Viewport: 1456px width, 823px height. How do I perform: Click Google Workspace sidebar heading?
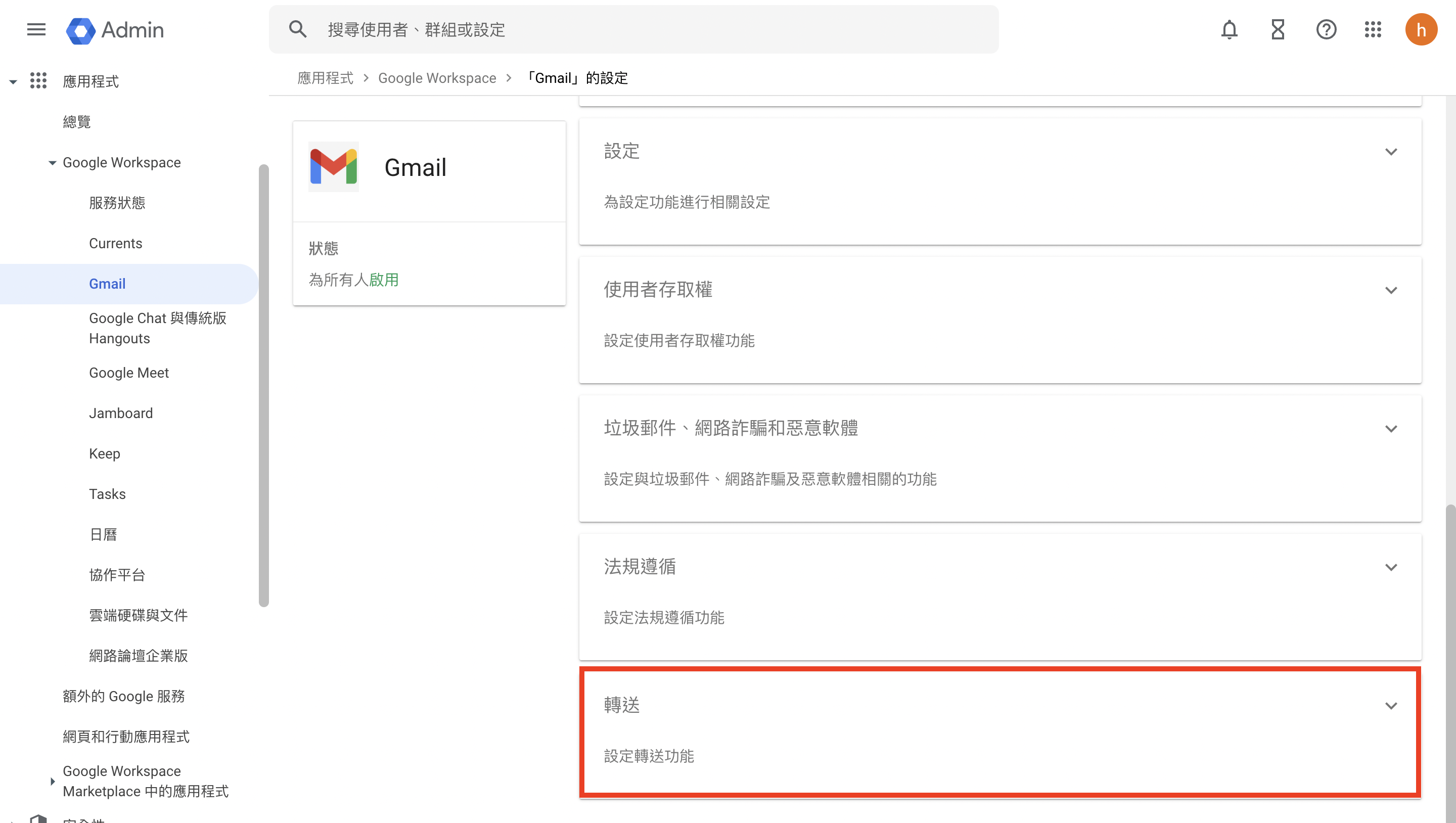pos(121,162)
